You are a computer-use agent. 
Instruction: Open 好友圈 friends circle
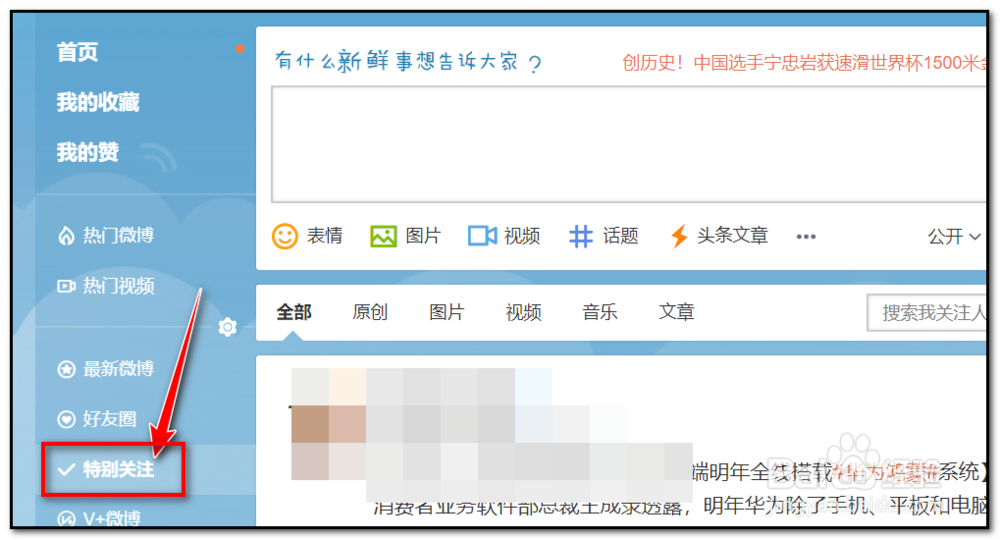pos(109,419)
